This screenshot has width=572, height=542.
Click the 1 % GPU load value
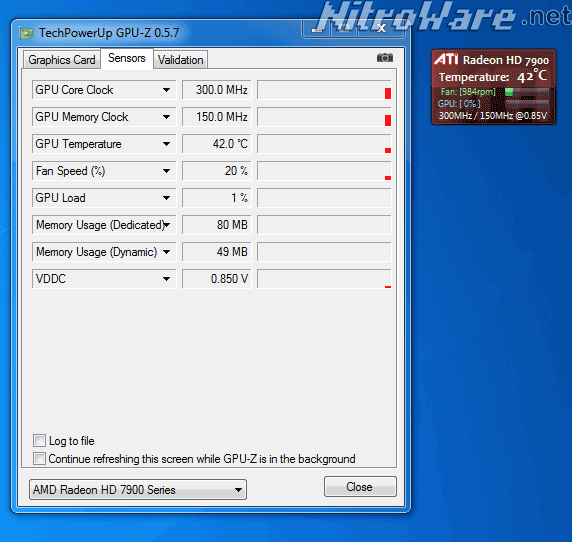coord(217,198)
